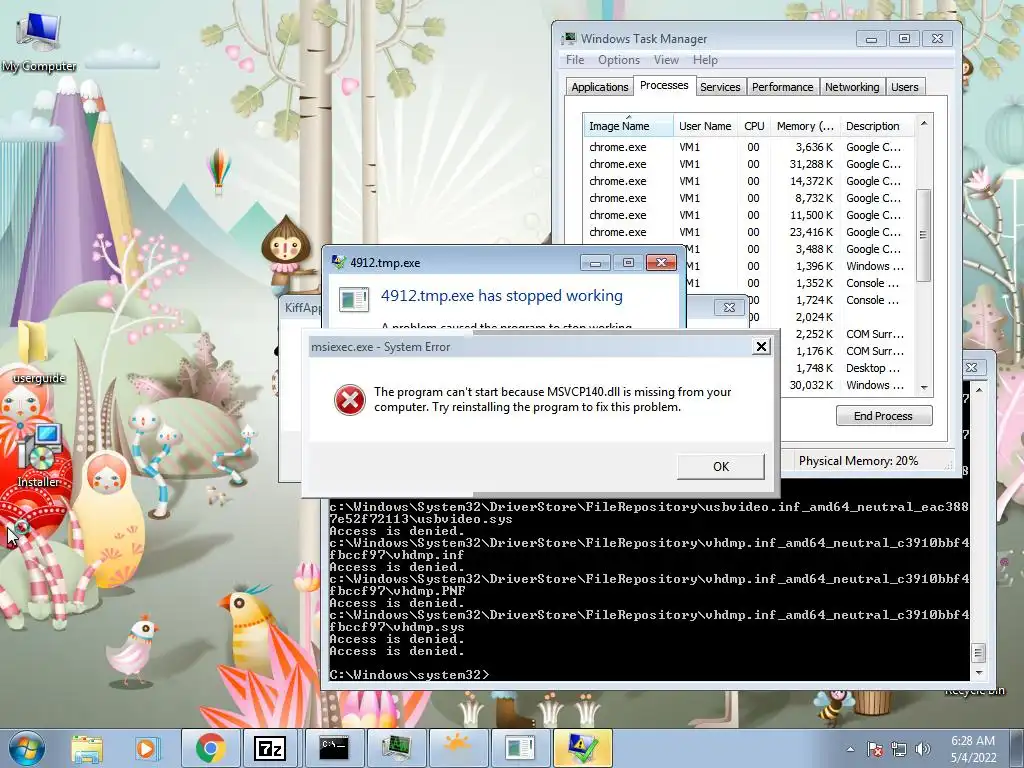1024x768 pixels.
Task: Click the 4912.tmp.exe title bar icon
Action: click(338, 263)
